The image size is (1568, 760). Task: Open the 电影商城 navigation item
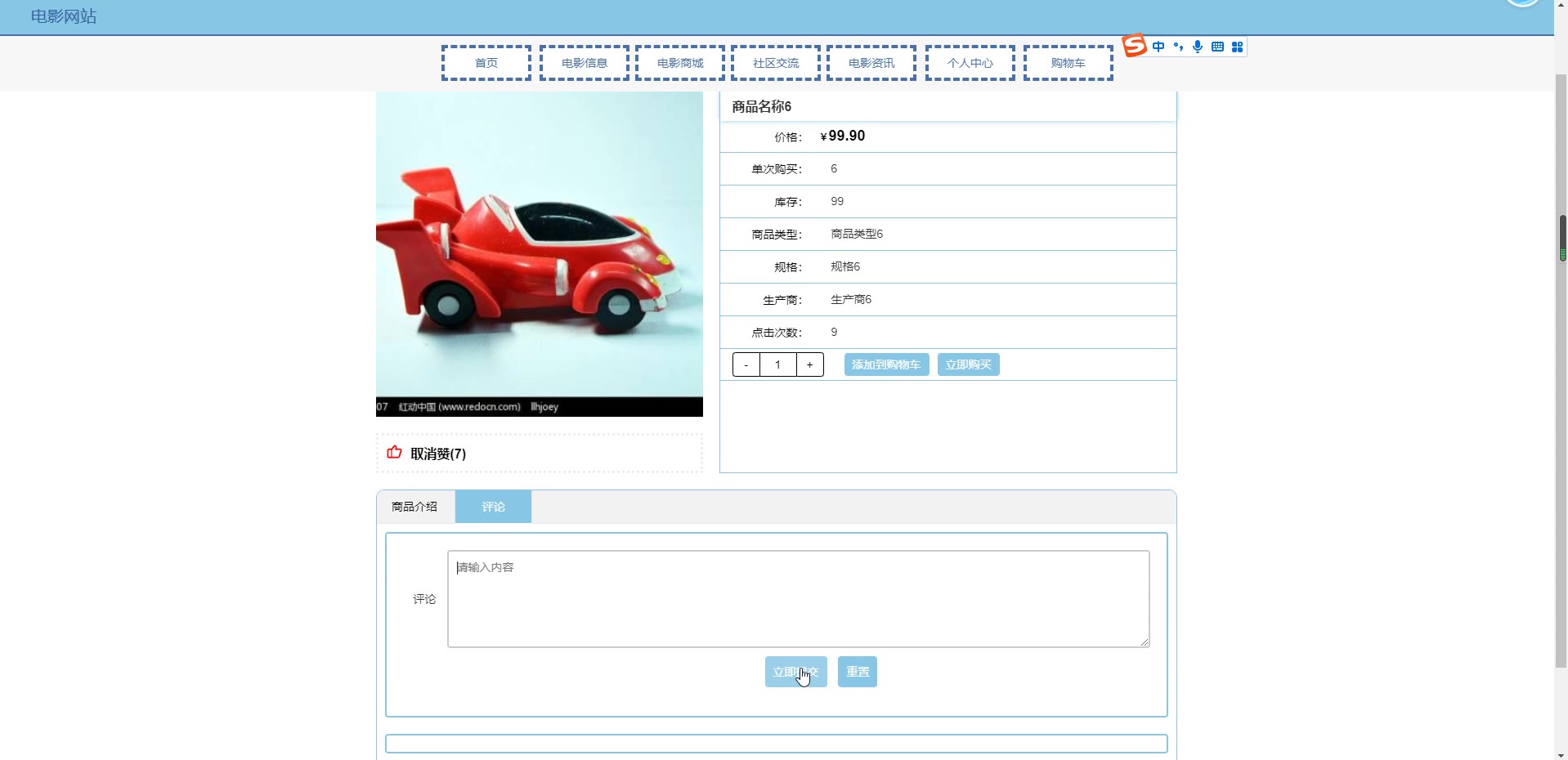[680, 63]
